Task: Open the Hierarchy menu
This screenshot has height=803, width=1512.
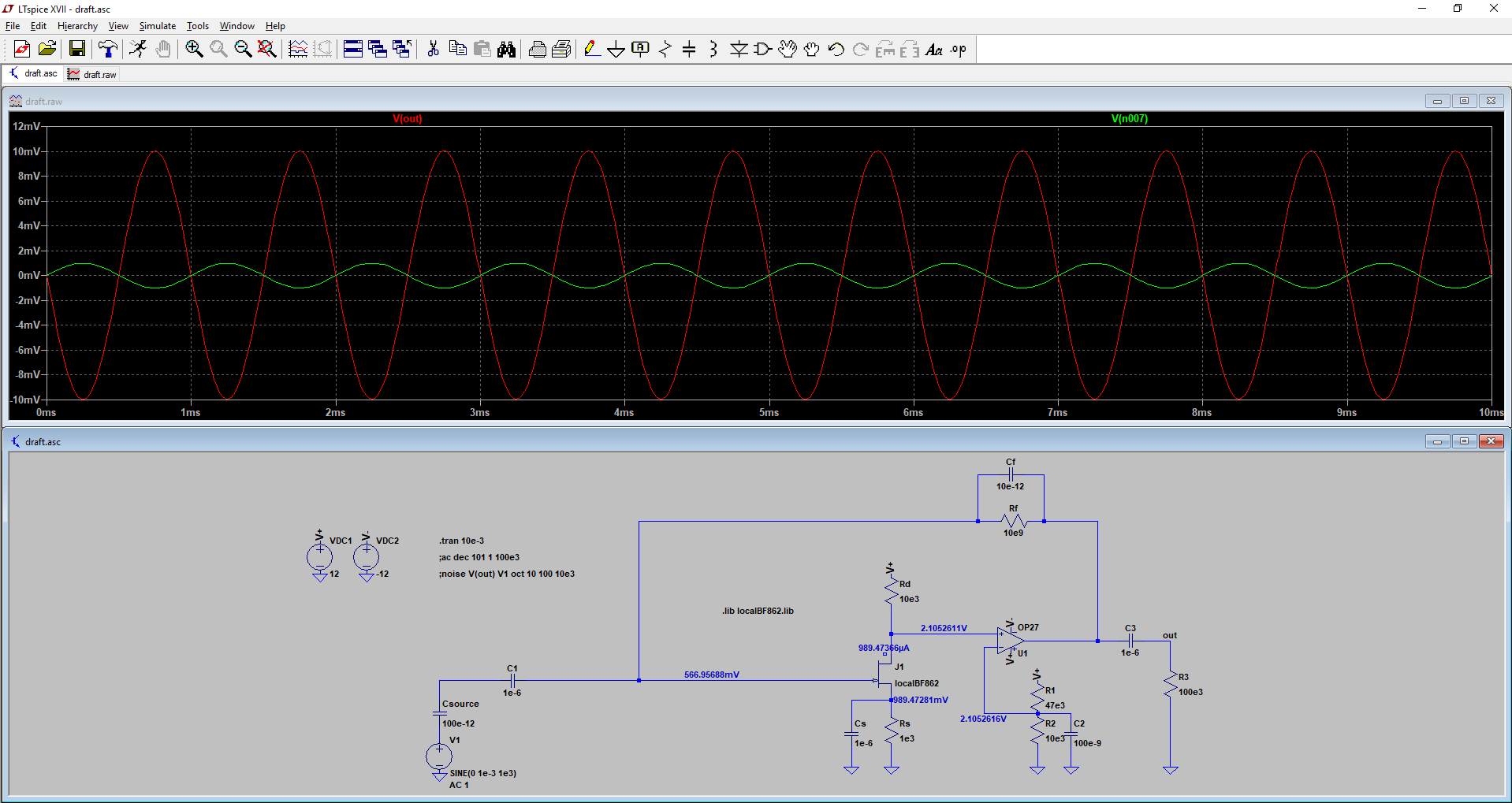Action: tap(77, 26)
